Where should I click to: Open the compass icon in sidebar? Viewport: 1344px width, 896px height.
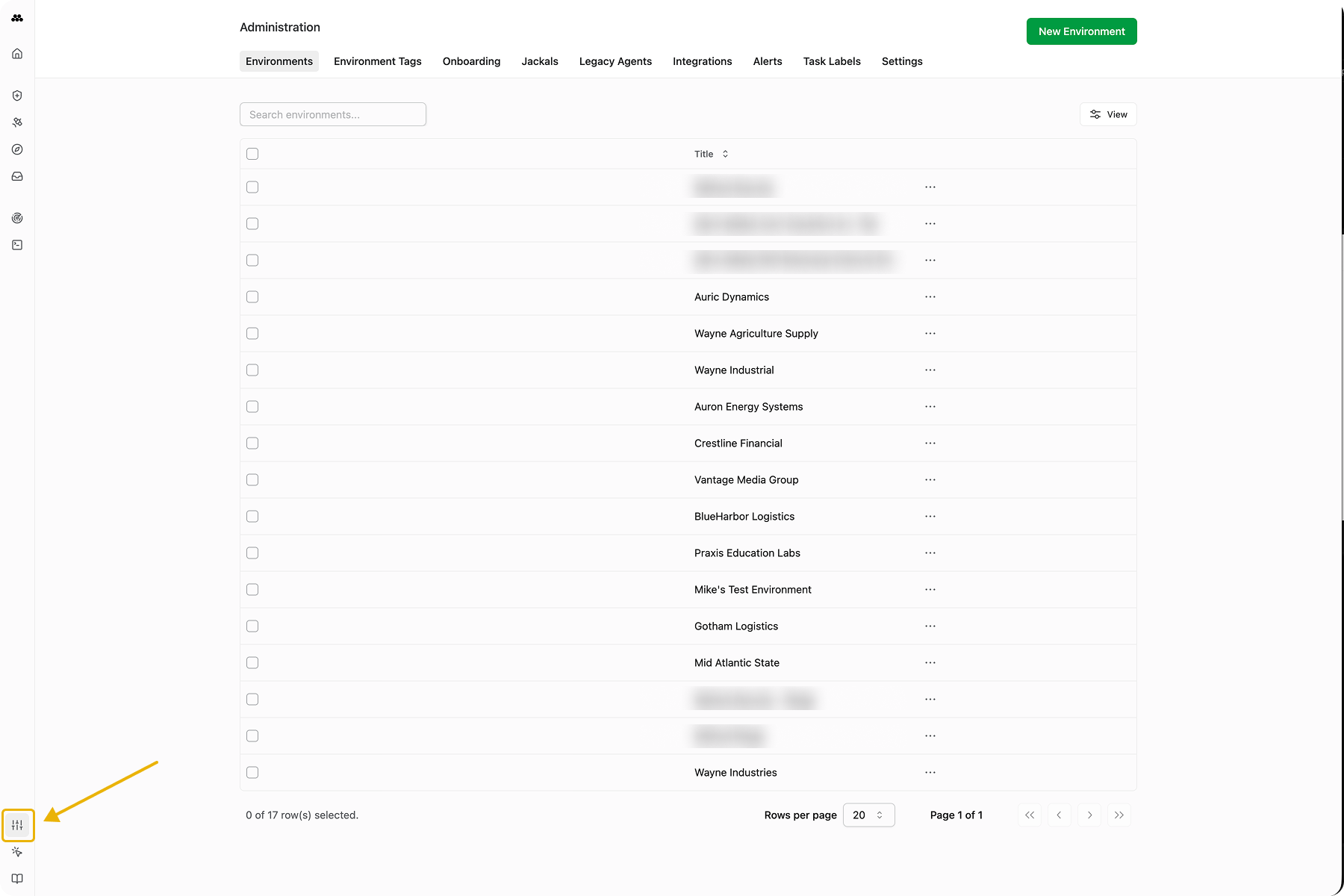click(17, 149)
